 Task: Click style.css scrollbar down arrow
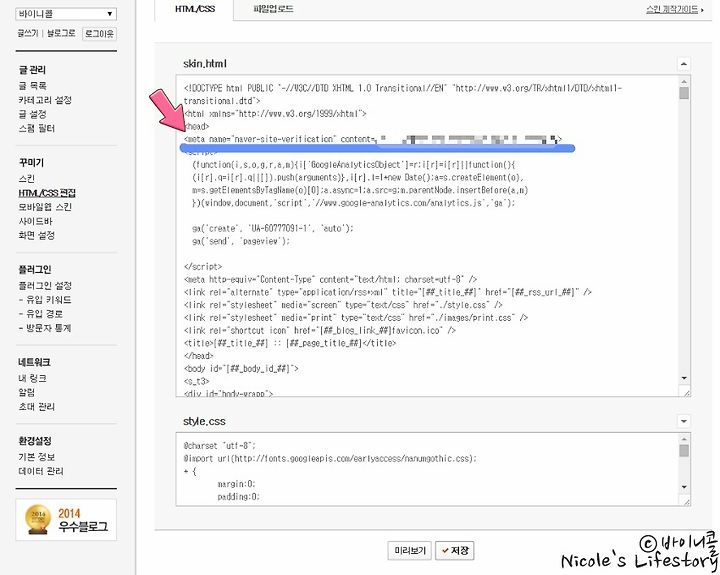(x=684, y=487)
